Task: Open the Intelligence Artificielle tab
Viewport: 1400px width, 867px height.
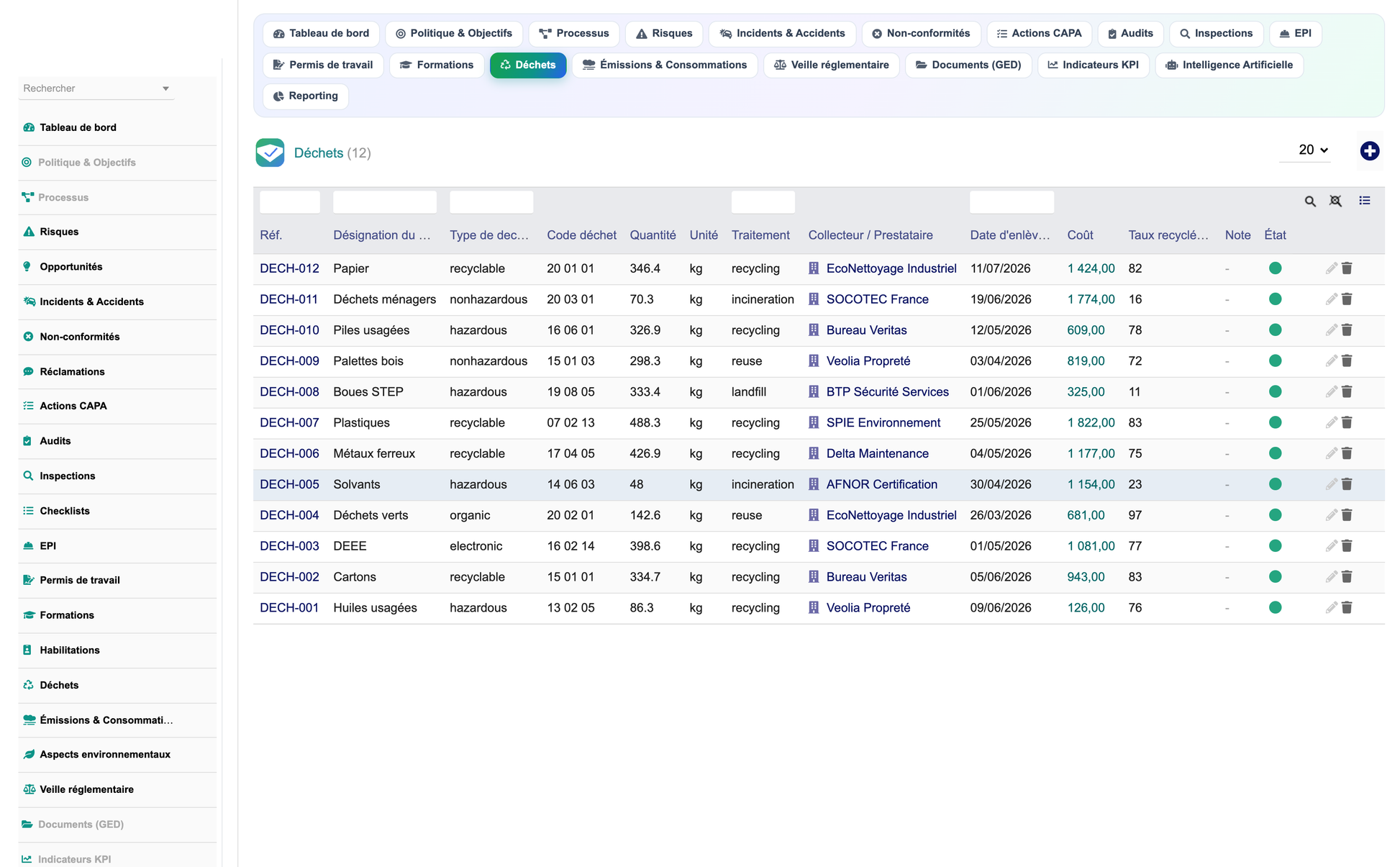Action: click(1229, 65)
